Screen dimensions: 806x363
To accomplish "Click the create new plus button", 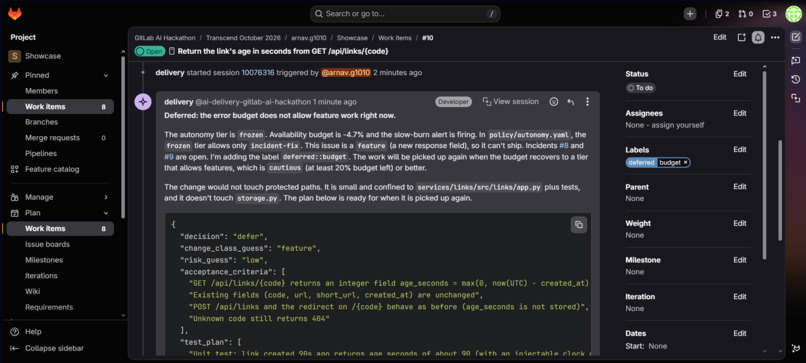I will pyautogui.click(x=690, y=14).
